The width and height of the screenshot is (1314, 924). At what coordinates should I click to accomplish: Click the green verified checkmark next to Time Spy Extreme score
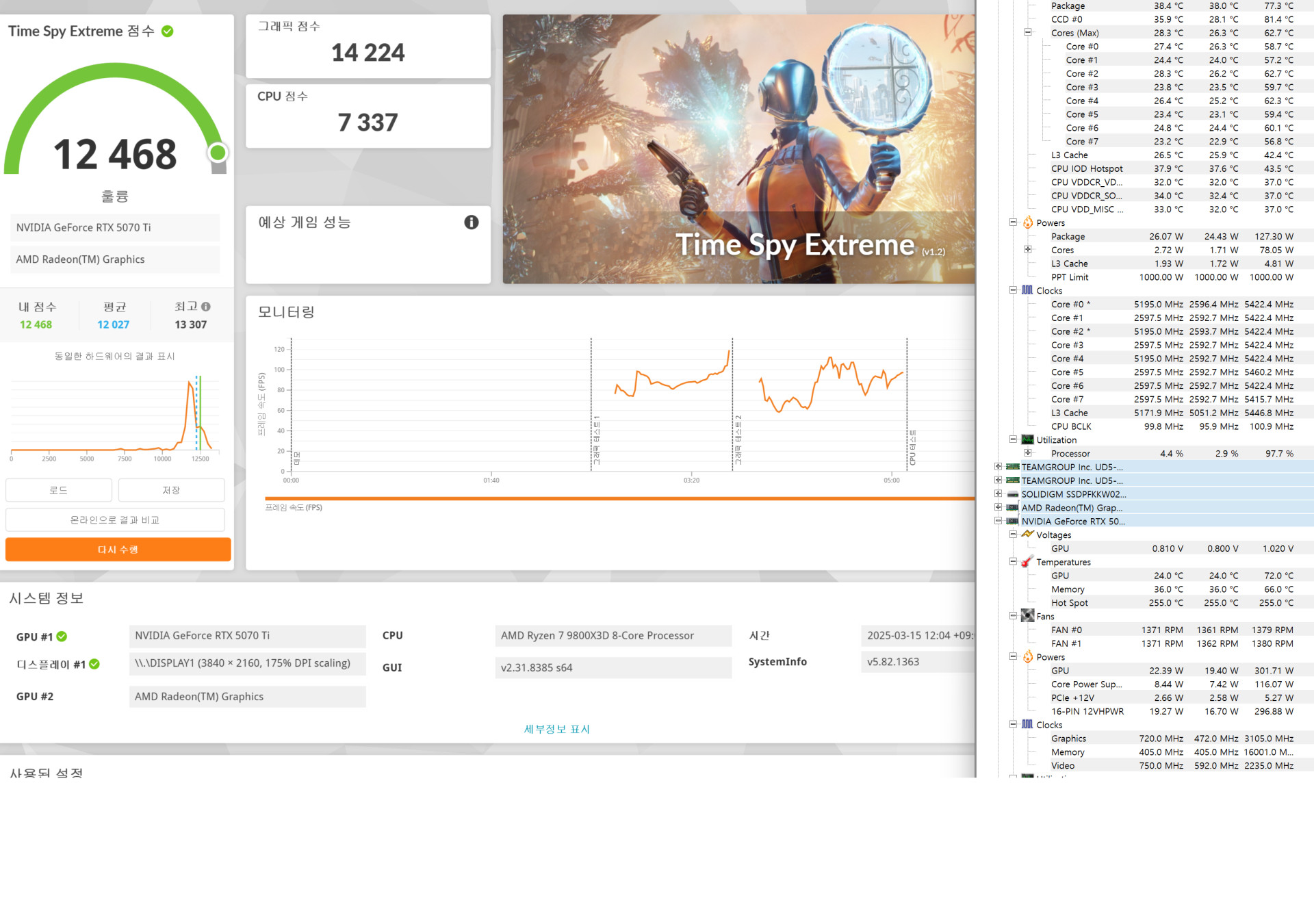click(168, 31)
